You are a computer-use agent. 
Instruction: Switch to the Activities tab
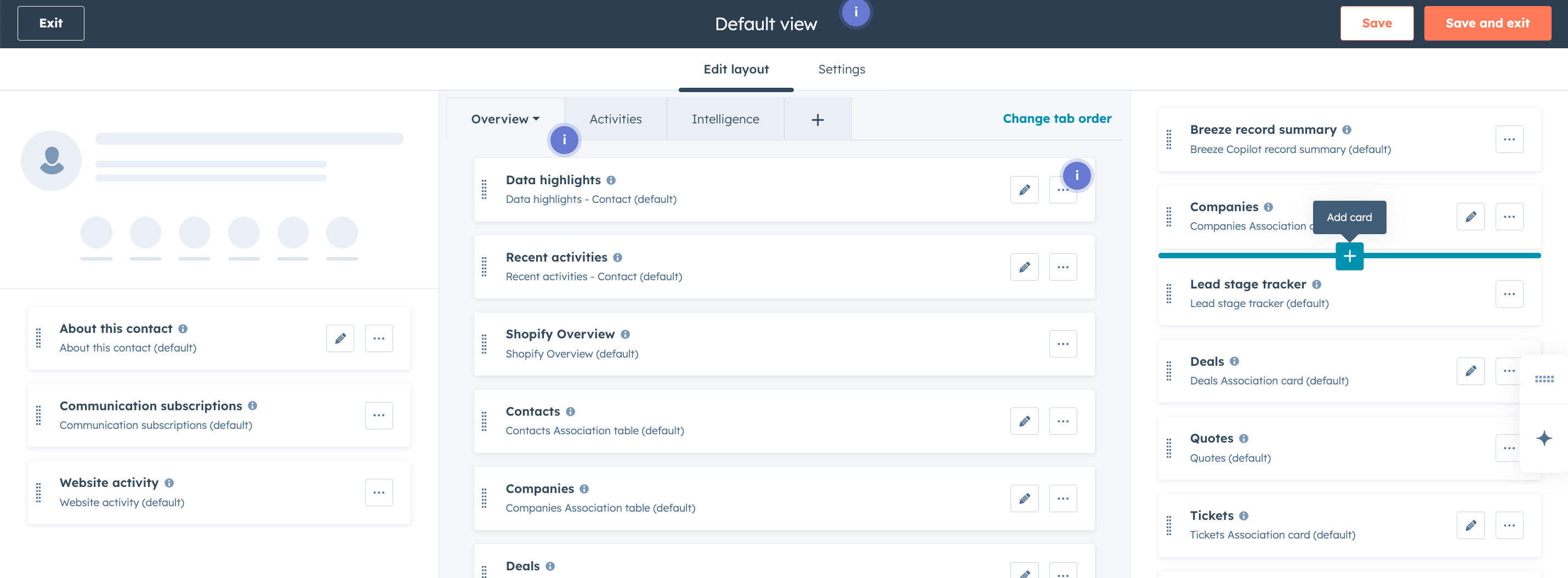(615, 120)
